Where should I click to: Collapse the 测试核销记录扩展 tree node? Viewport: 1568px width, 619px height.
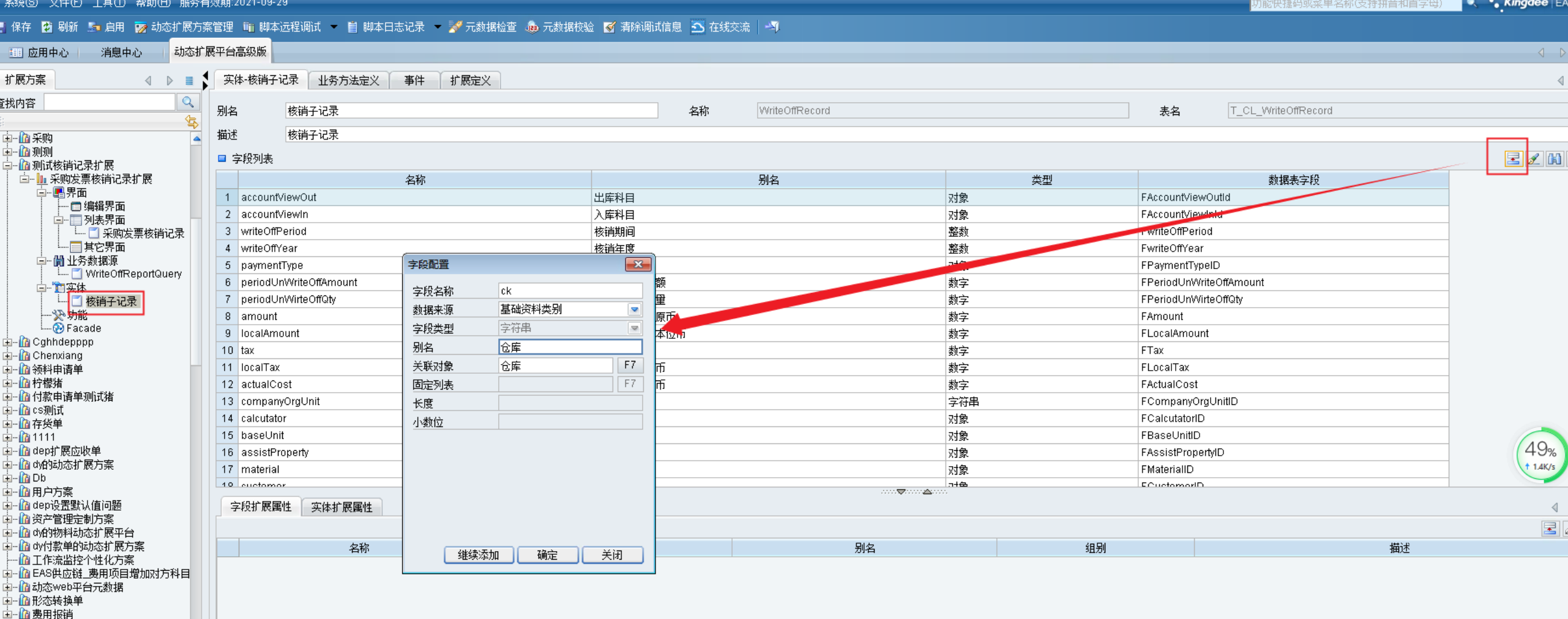[7, 165]
